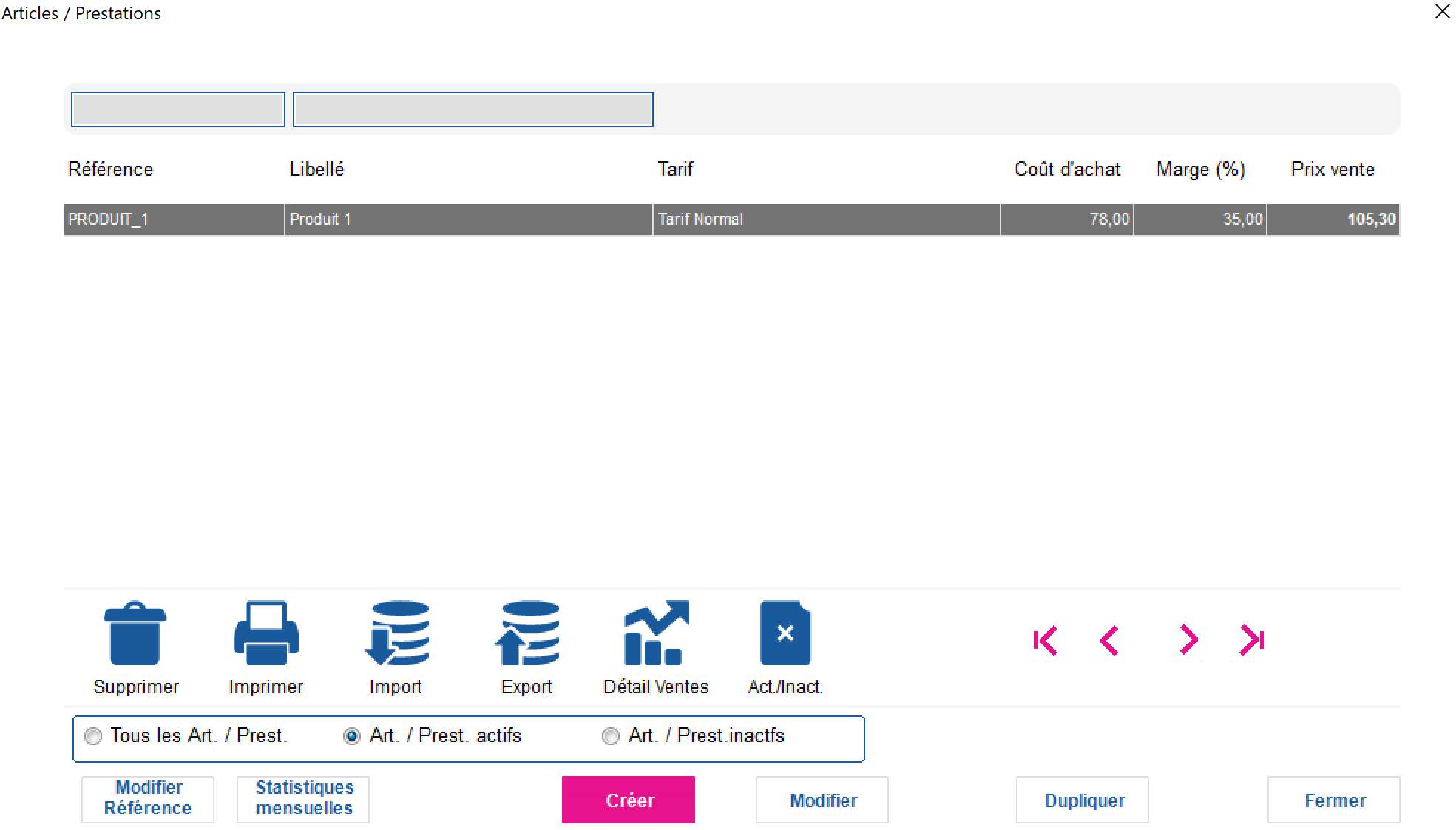Click the Export database icon

tap(527, 634)
